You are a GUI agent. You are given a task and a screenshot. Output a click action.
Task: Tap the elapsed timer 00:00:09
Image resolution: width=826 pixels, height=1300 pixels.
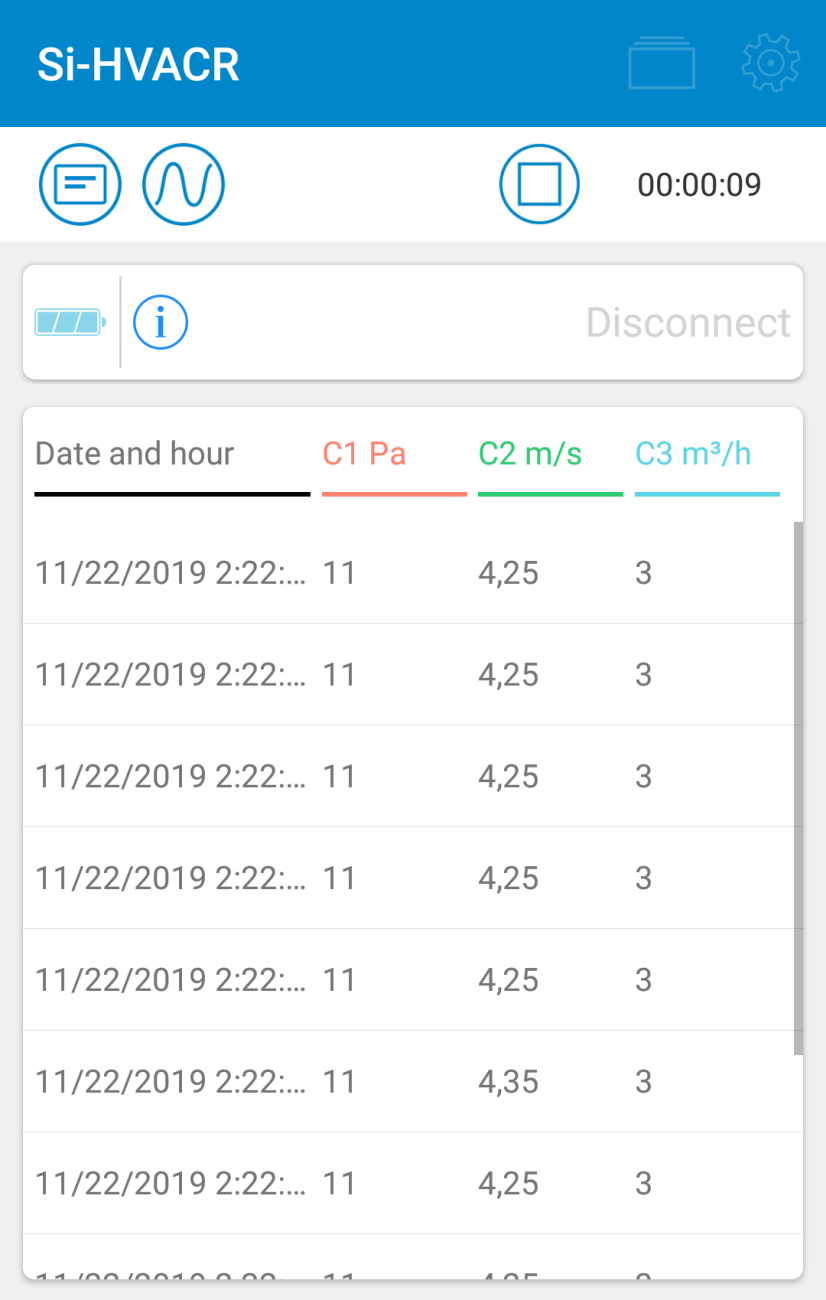pos(699,185)
